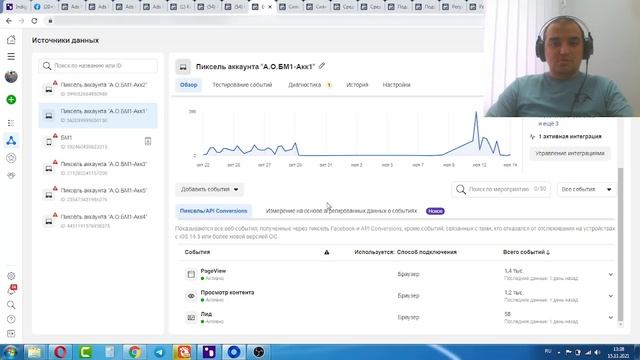Open Windows Start menu

tap(11, 351)
